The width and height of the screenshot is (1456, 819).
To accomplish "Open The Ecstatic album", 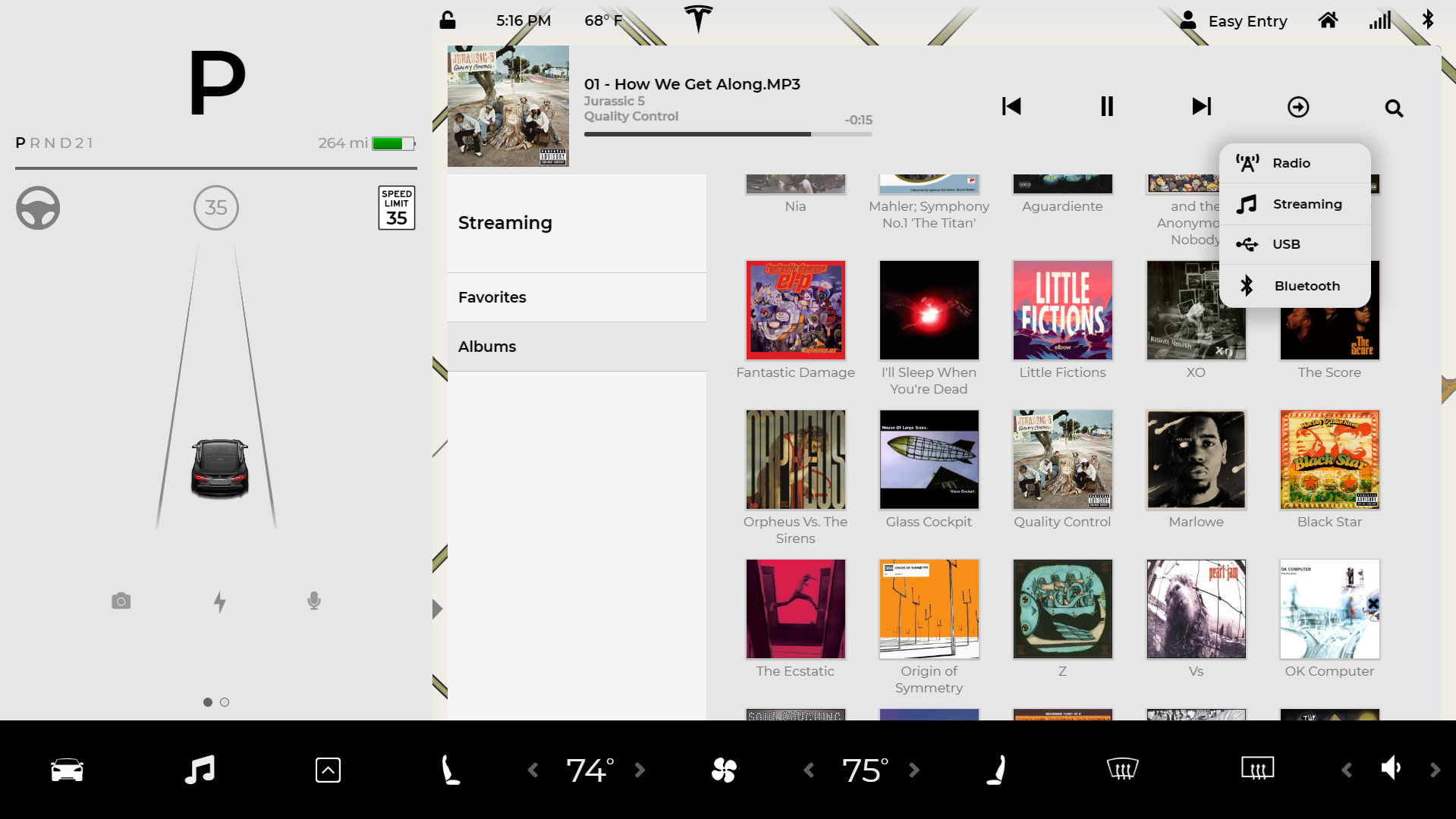I will pos(795,609).
